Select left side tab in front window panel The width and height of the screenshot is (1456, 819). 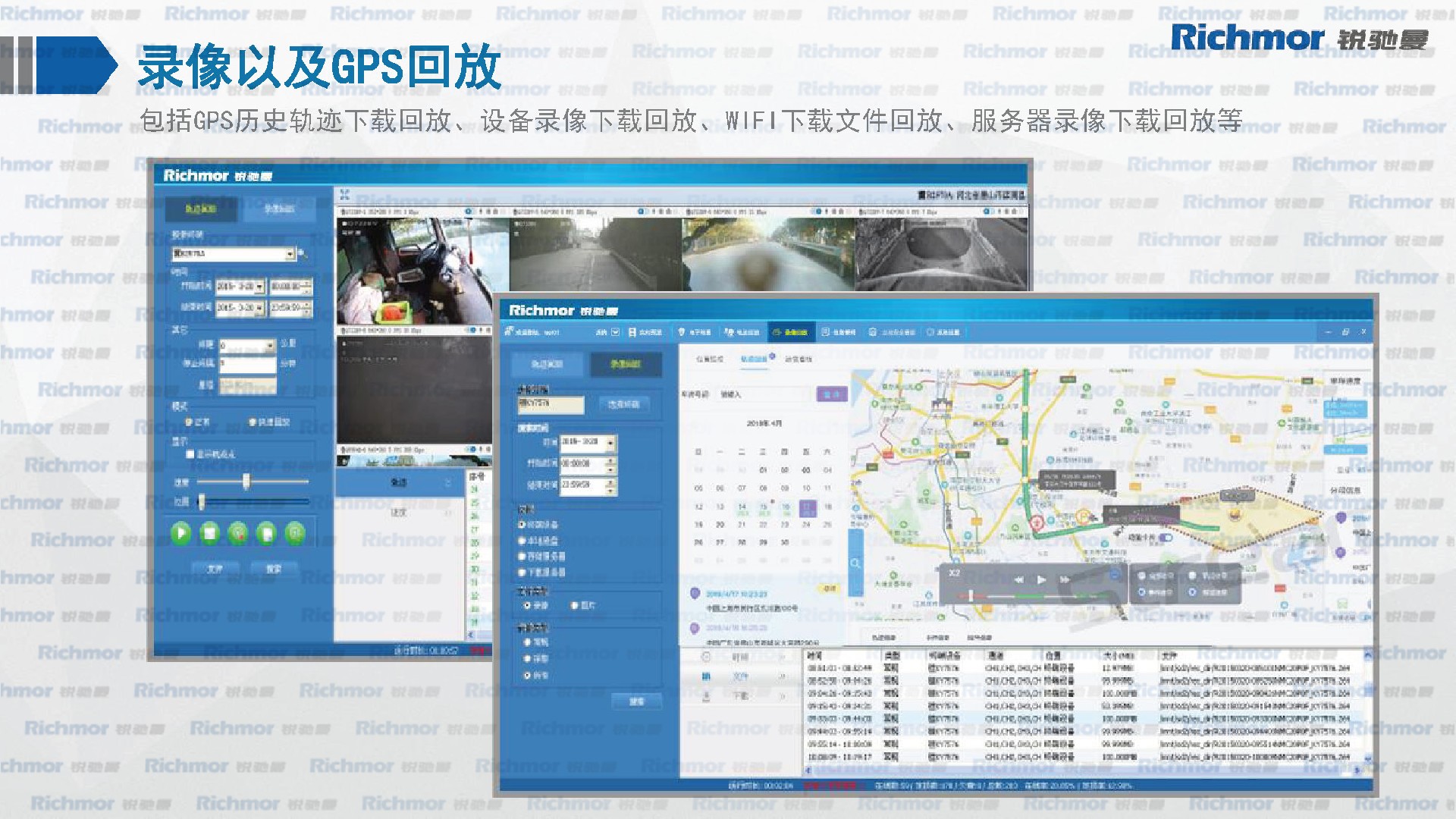tap(548, 364)
